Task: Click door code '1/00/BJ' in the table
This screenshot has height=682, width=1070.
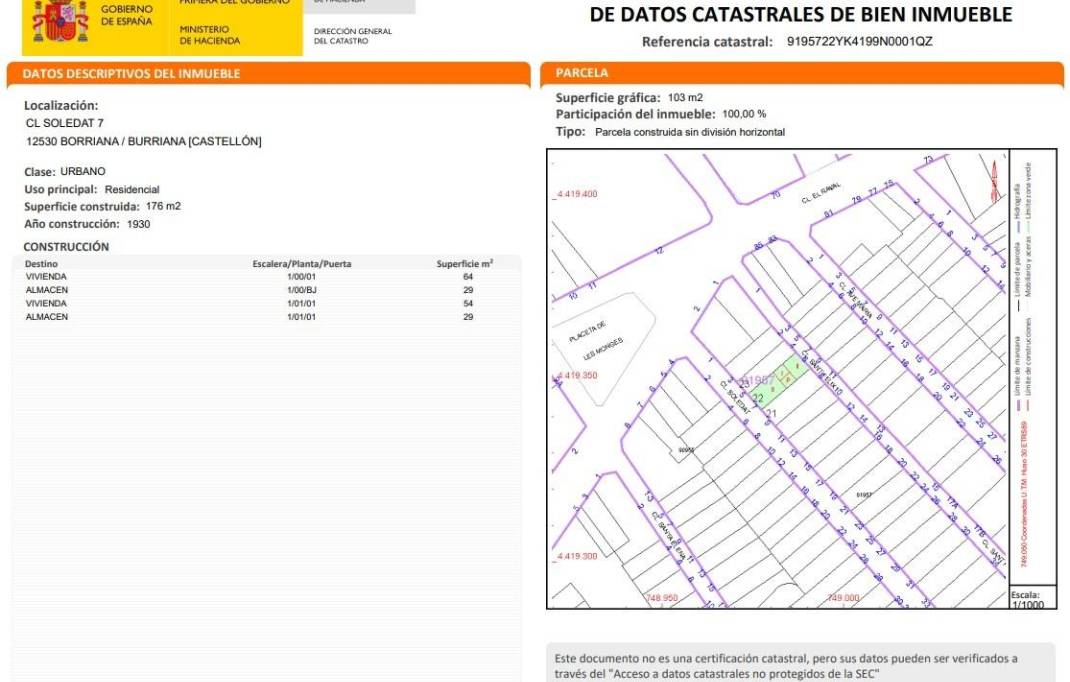Action: [x=302, y=290]
